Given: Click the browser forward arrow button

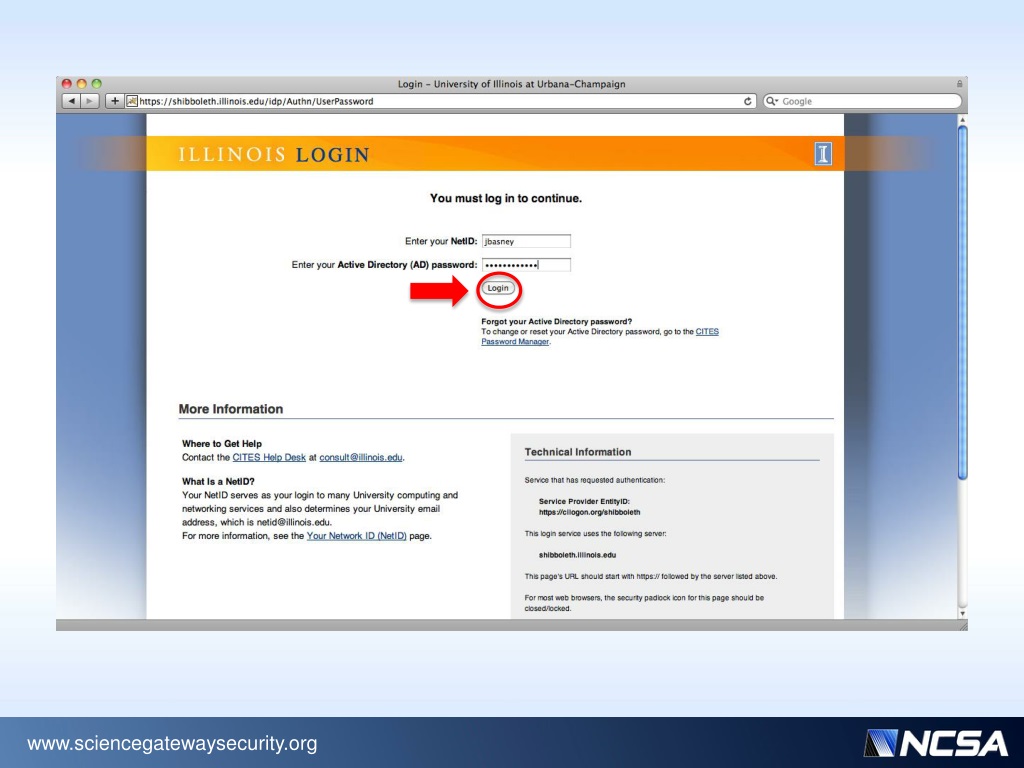Looking at the screenshot, I should tap(89, 101).
